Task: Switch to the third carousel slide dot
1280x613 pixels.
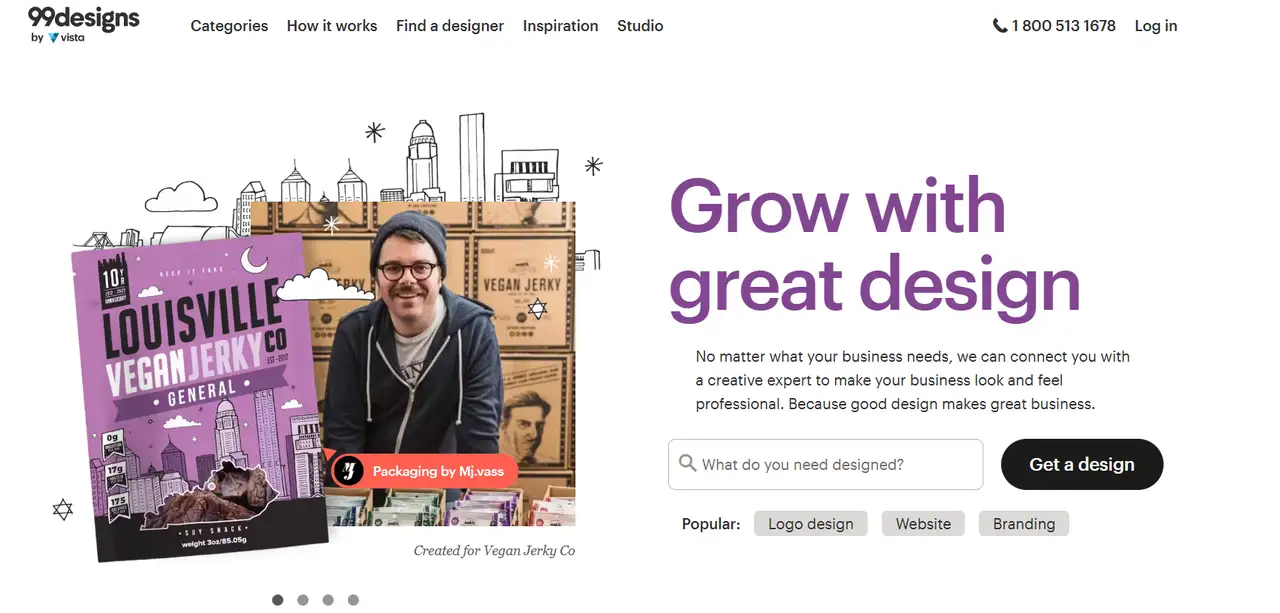Action: tap(328, 600)
